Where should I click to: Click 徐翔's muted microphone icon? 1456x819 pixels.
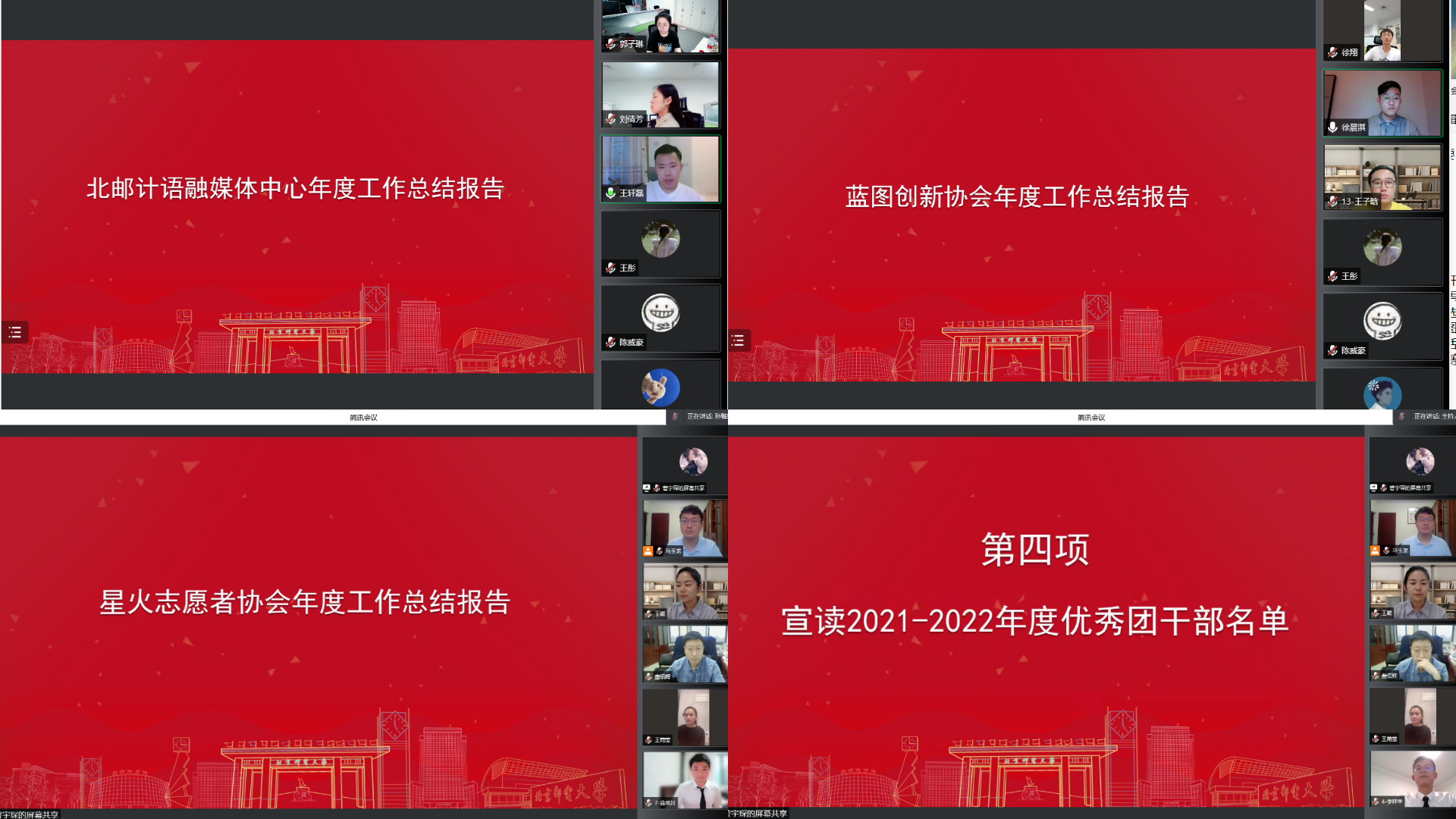[1333, 52]
